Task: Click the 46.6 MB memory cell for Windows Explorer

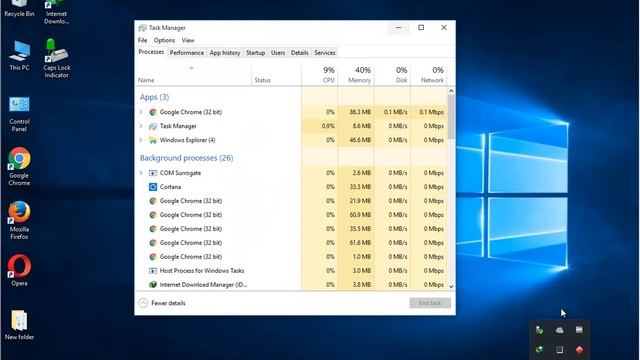Action: point(356,140)
